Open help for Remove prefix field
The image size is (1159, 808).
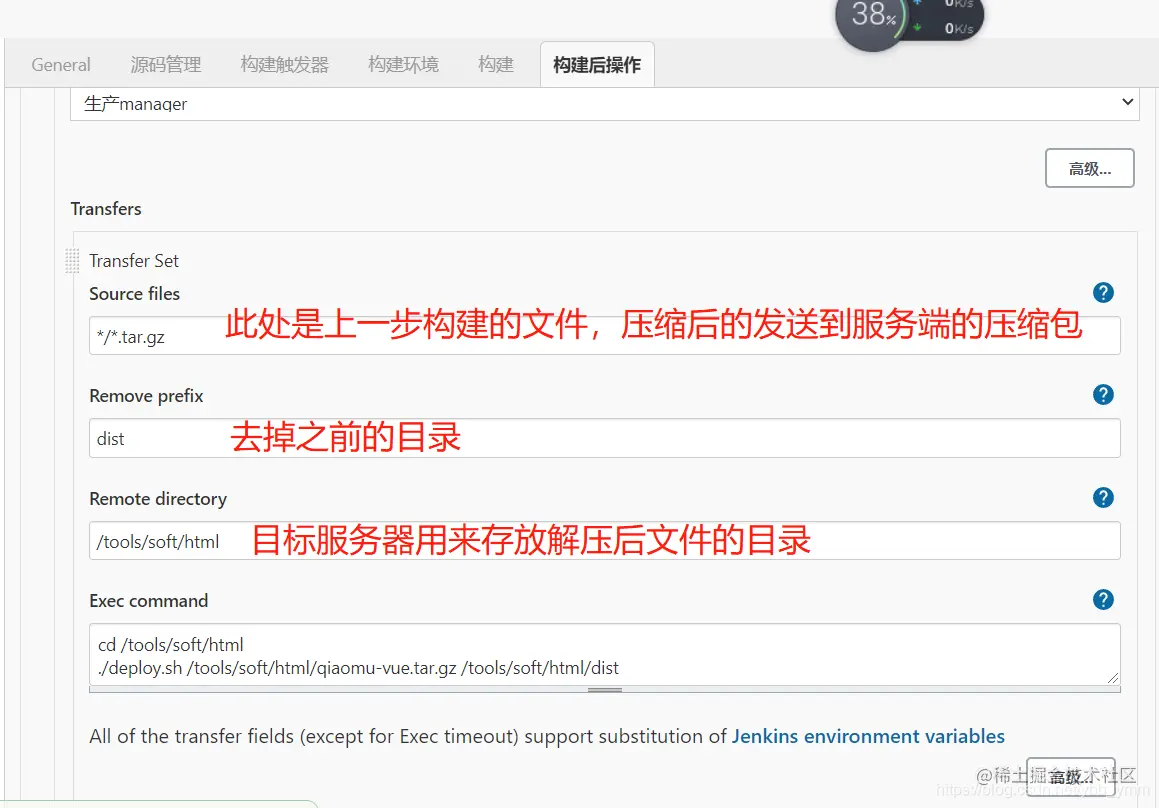(x=1103, y=395)
